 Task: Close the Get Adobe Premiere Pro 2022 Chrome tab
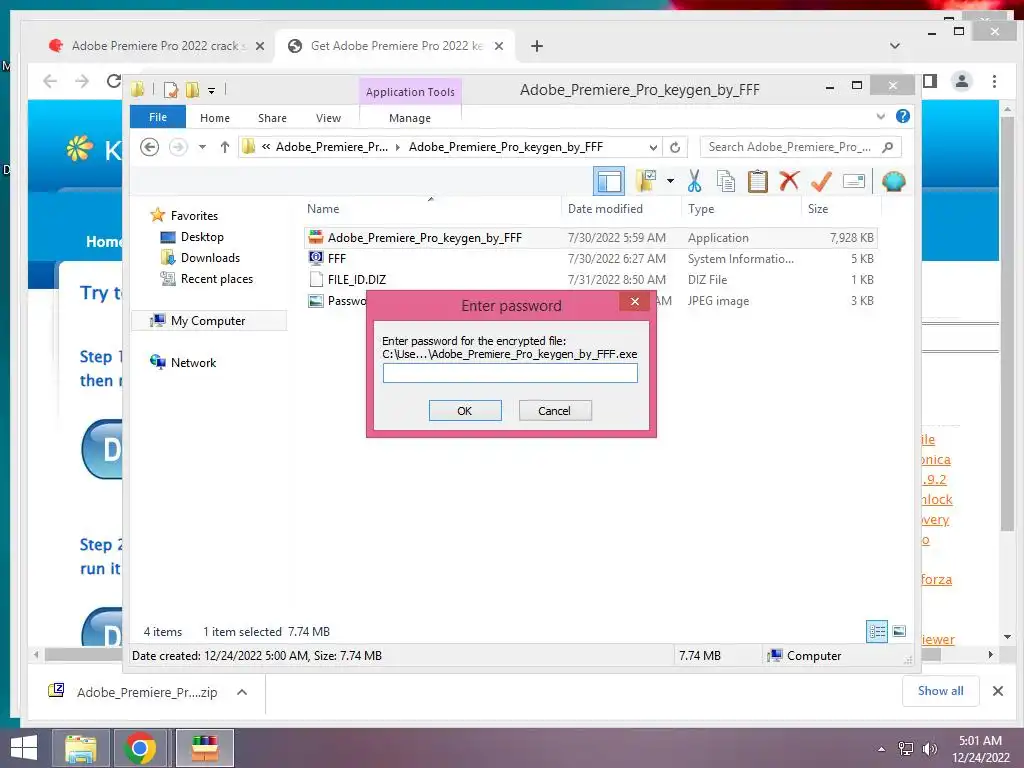pos(499,46)
